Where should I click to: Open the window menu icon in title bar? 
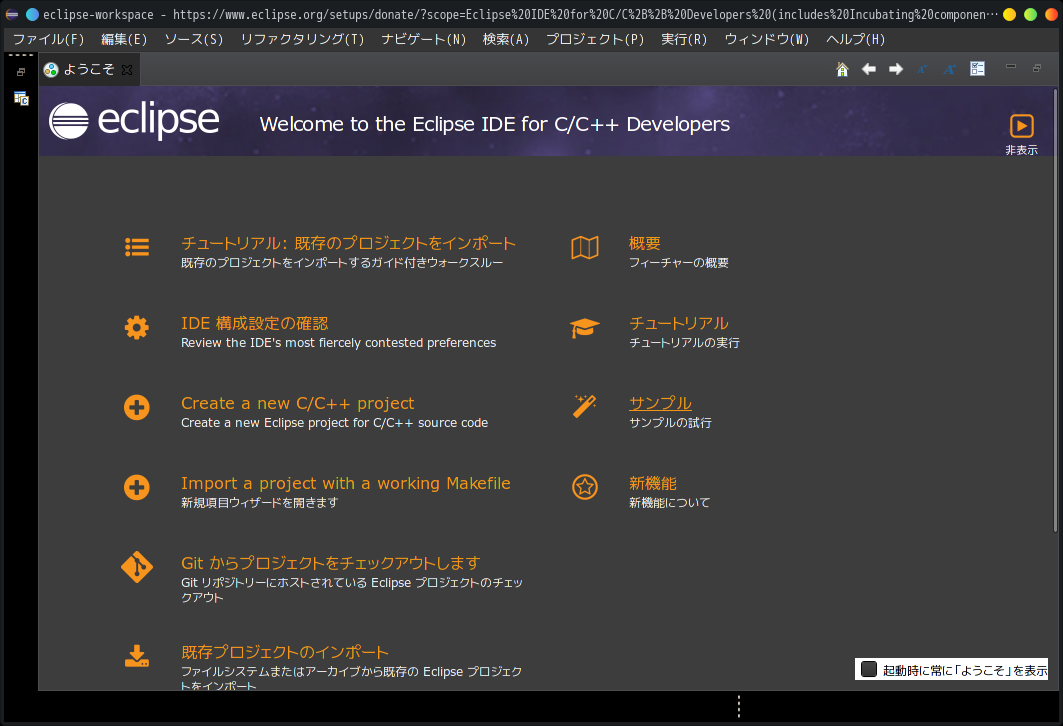click(12, 14)
